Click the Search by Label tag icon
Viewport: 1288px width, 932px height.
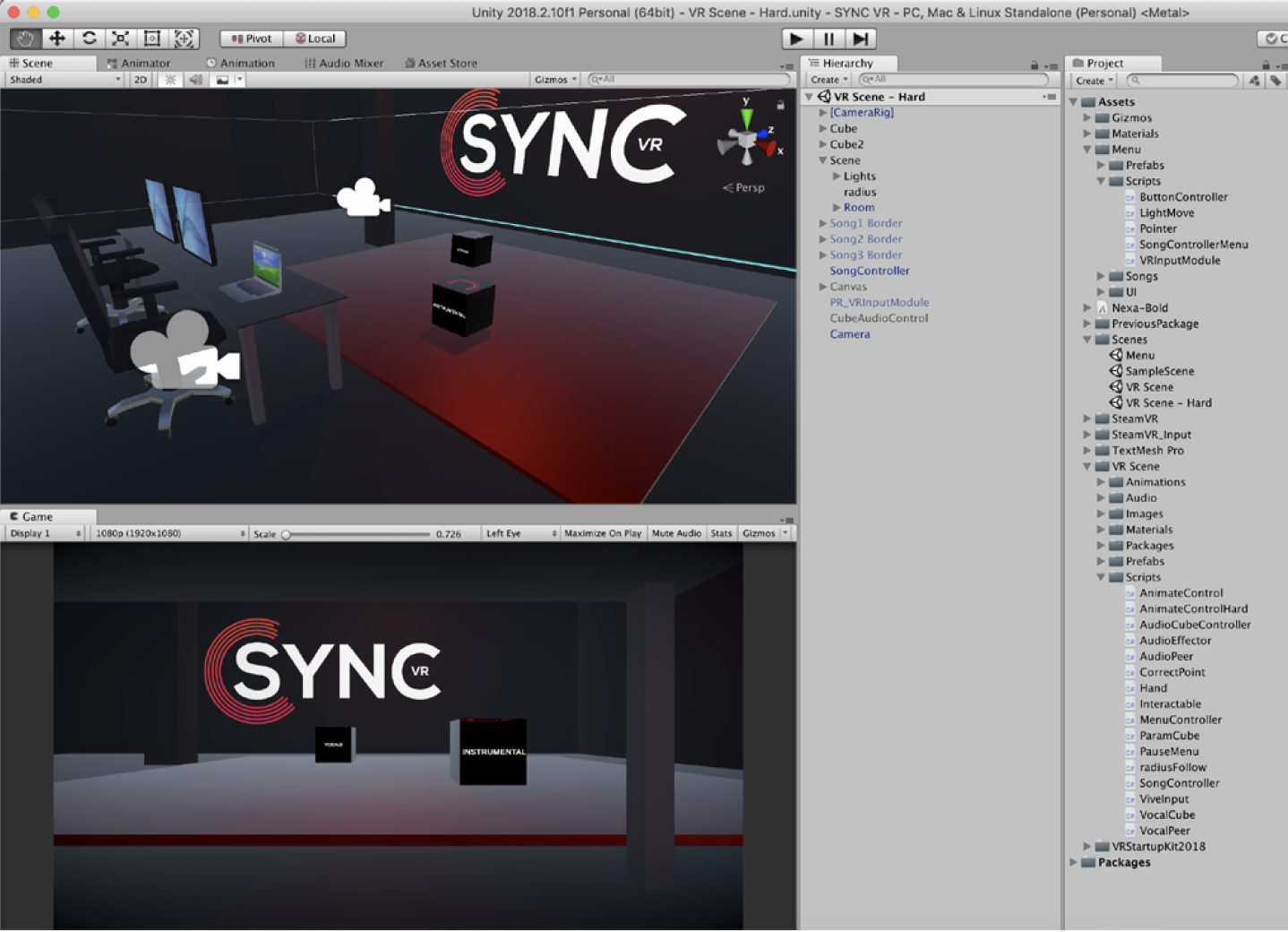(1275, 81)
